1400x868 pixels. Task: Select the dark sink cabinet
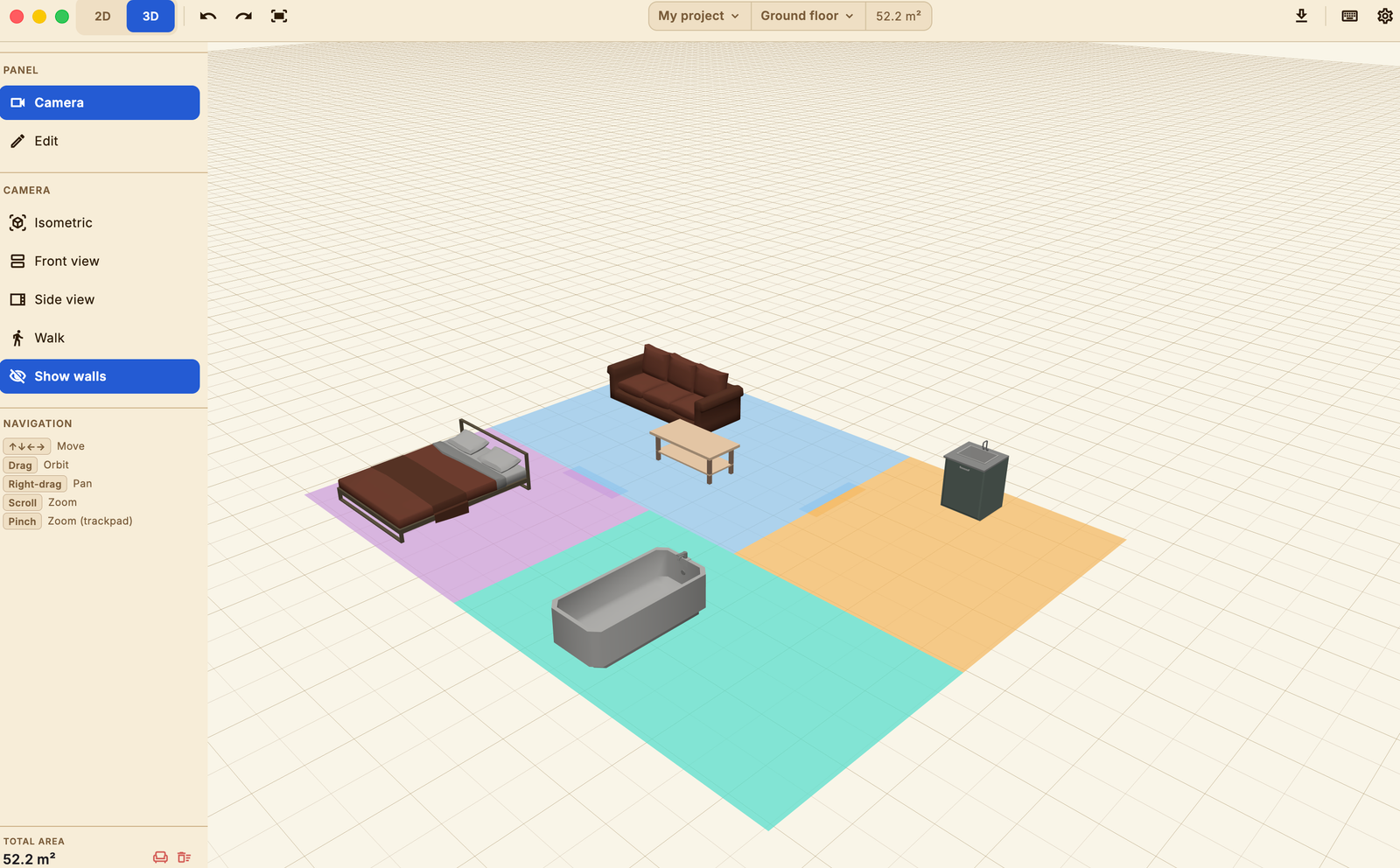pos(975,480)
